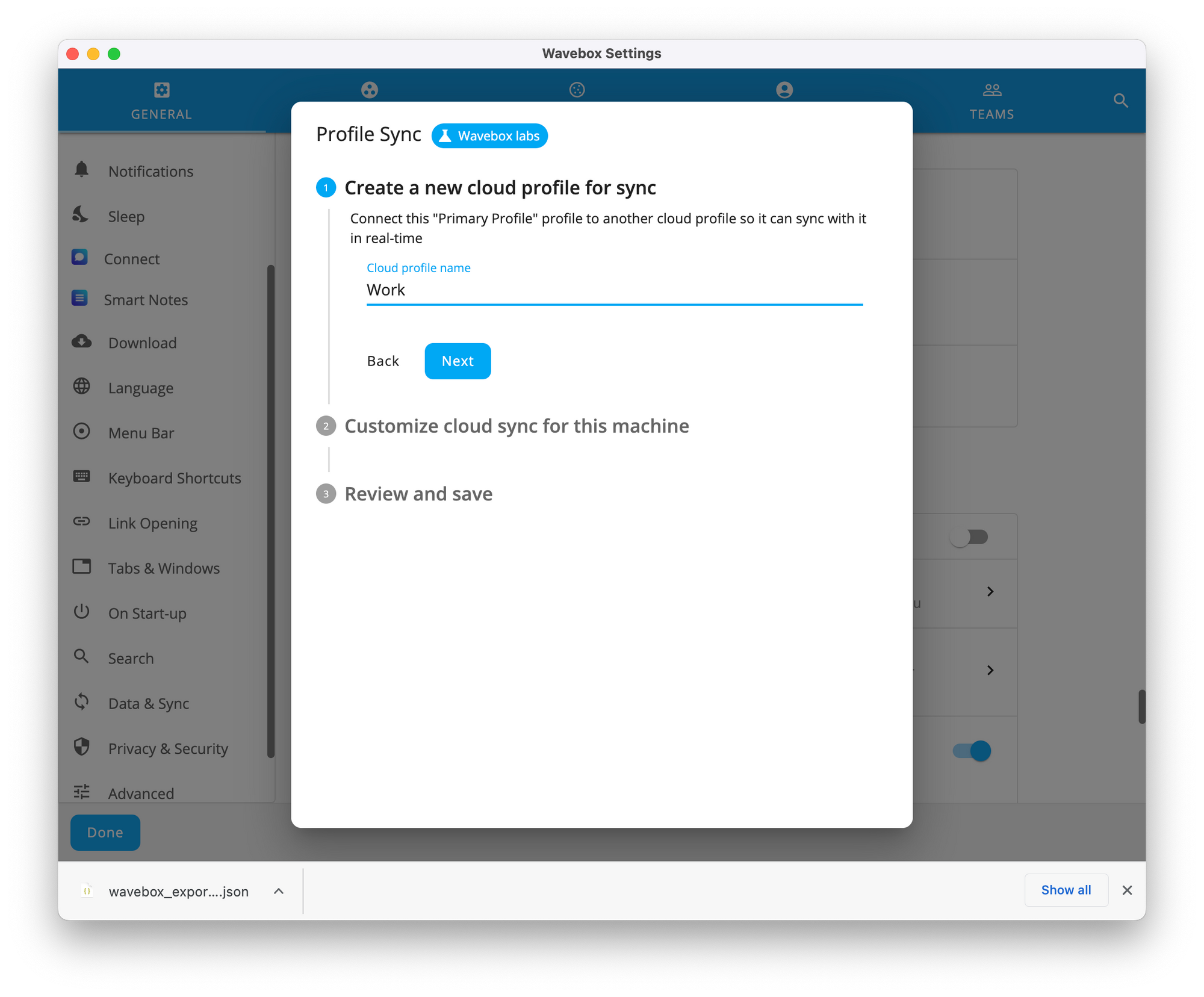Select the Keyboard Shortcuts keyboard icon
The image size is (1204, 997).
(x=82, y=477)
